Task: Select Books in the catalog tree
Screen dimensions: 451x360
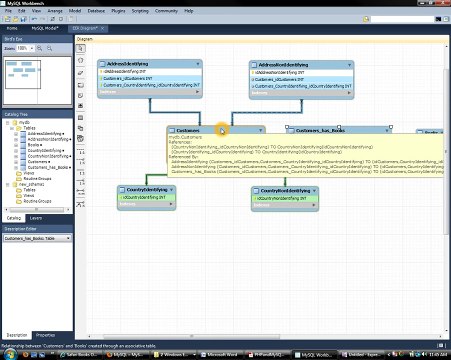Action: coord(33,145)
